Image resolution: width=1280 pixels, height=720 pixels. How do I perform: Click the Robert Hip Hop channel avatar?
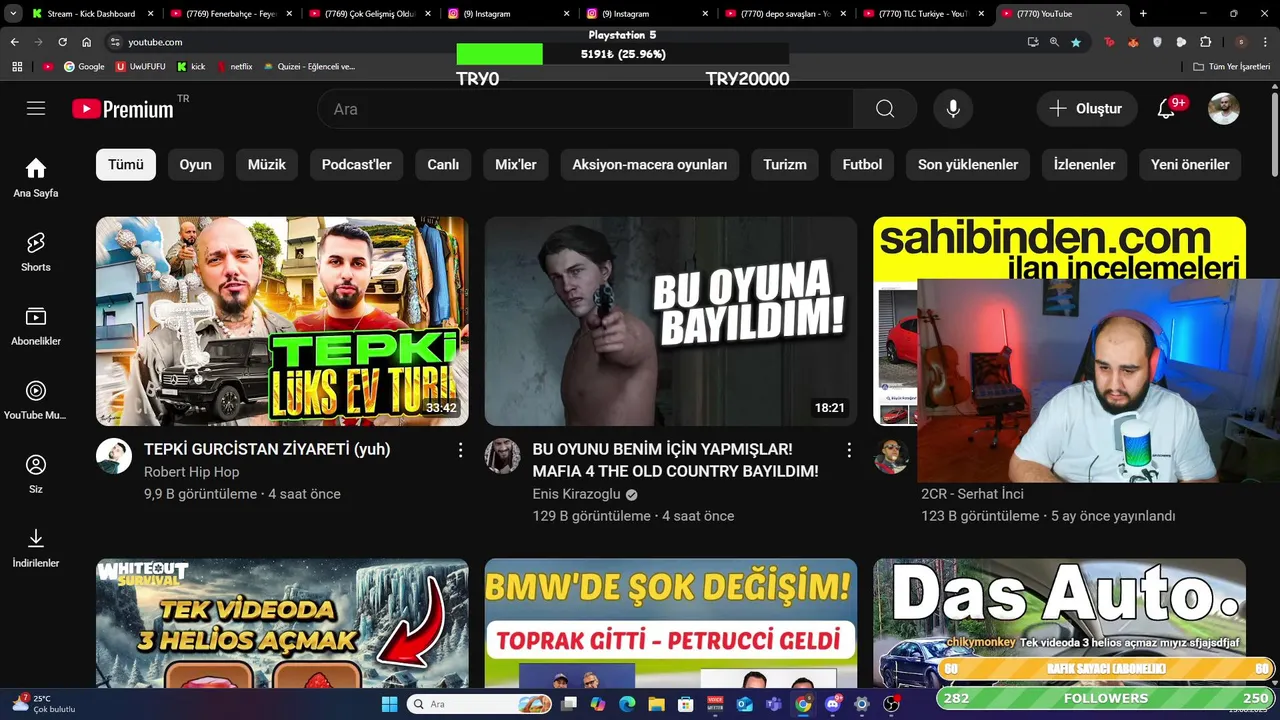114,456
